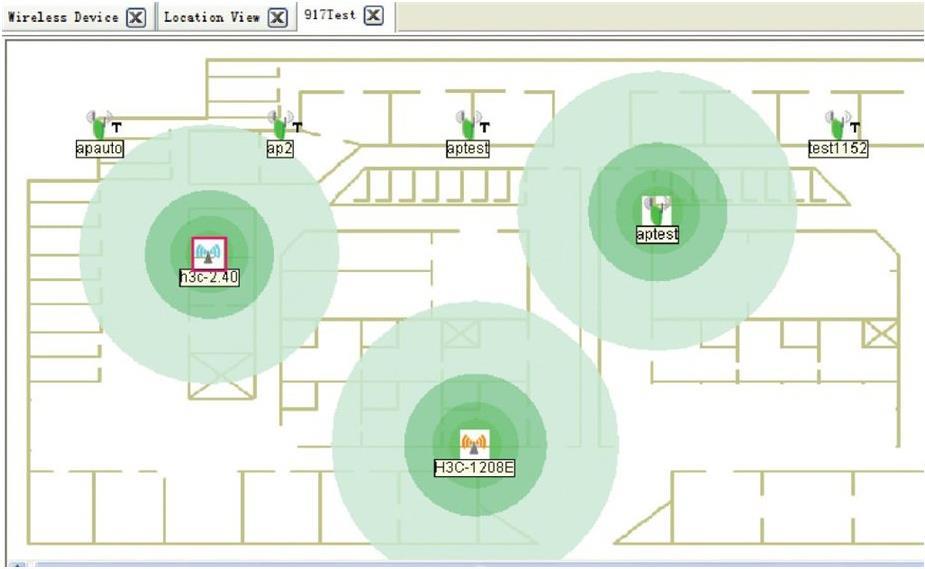Screen dimensions: 925x569
Task: Click the aptest label outside any coverage circle
Action: (x=467, y=148)
